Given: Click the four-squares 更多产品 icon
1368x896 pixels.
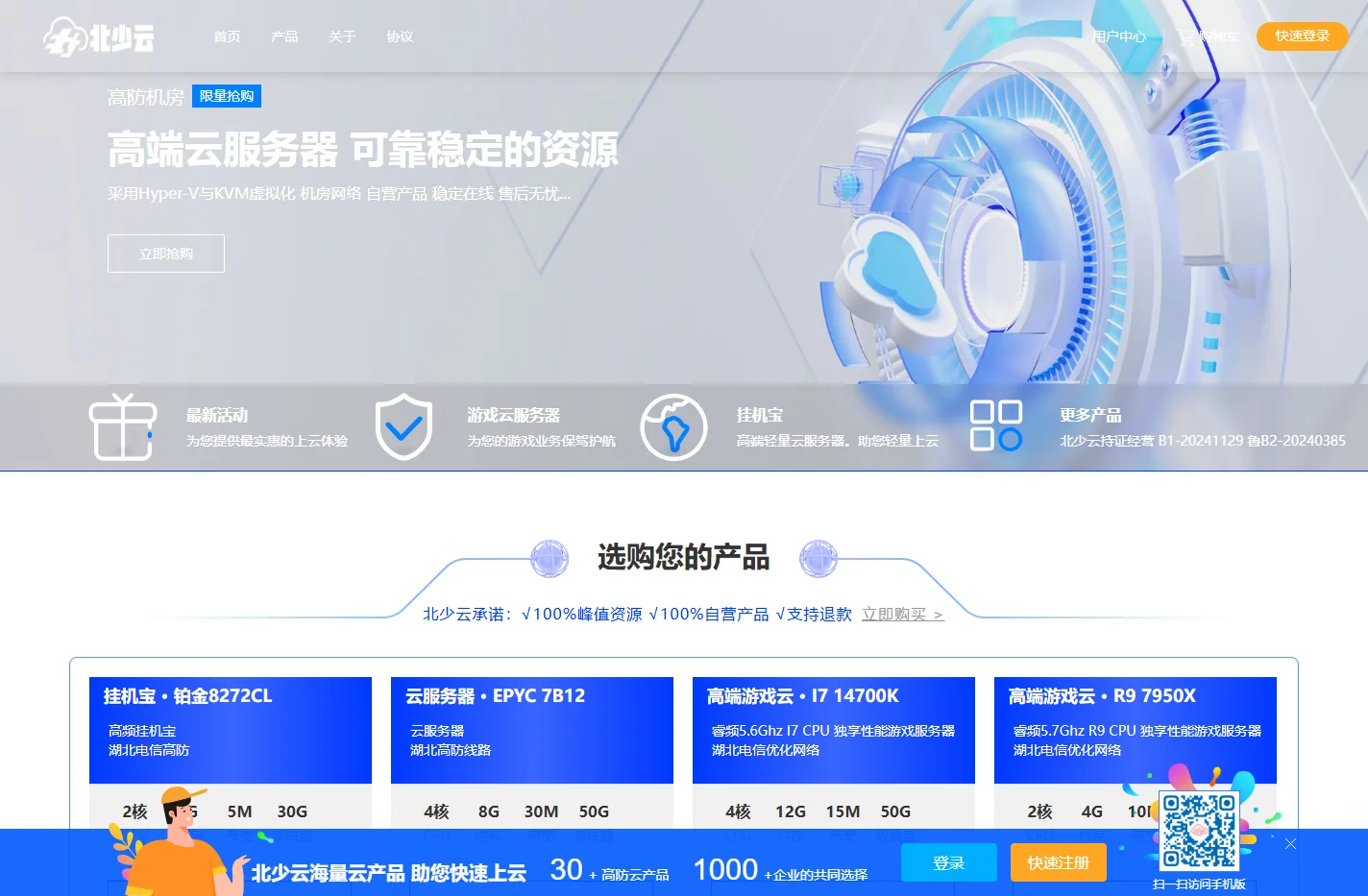Looking at the screenshot, I should click(x=996, y=425).
